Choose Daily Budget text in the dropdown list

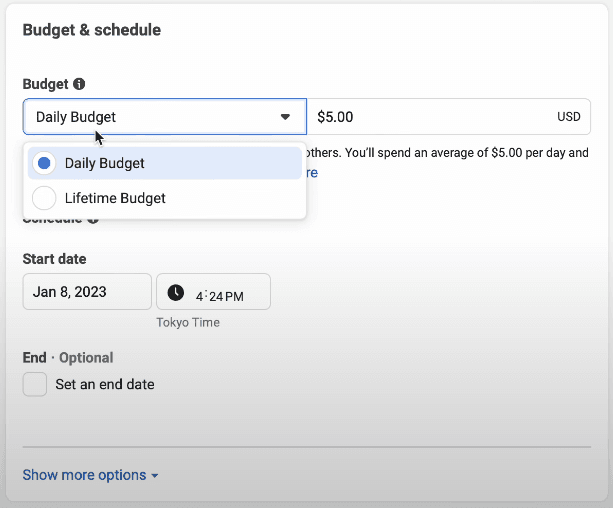[105, 163]
